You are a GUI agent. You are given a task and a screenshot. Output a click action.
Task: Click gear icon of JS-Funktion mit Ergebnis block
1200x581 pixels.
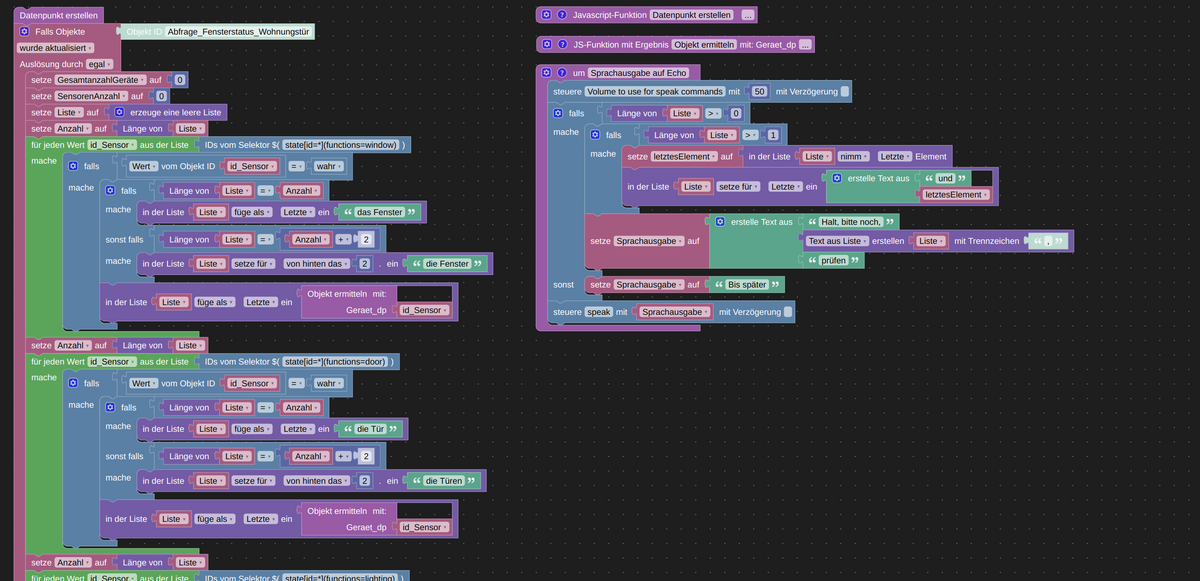546,44
